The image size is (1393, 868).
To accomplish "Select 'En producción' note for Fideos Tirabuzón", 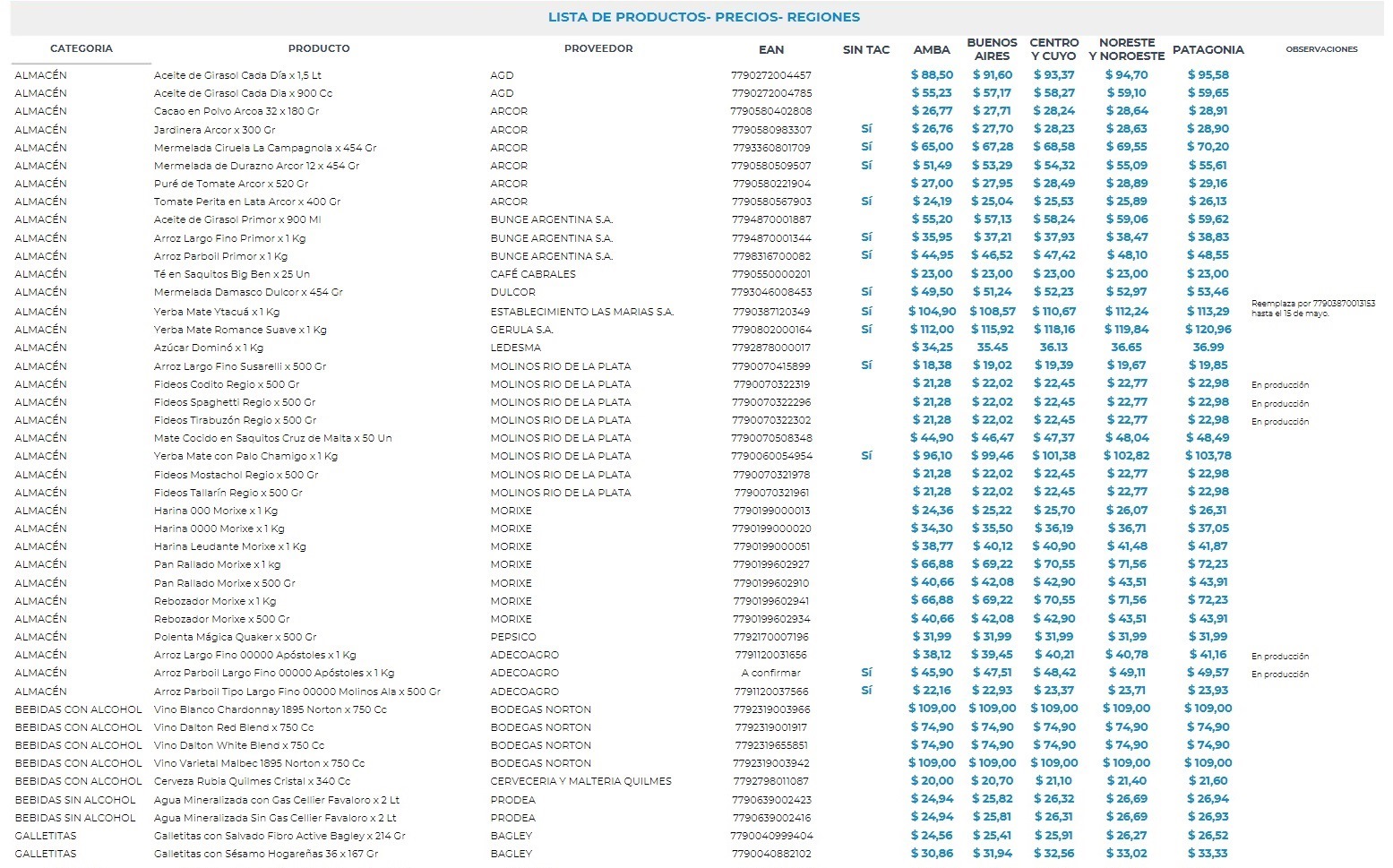I will coord(1280,421).
